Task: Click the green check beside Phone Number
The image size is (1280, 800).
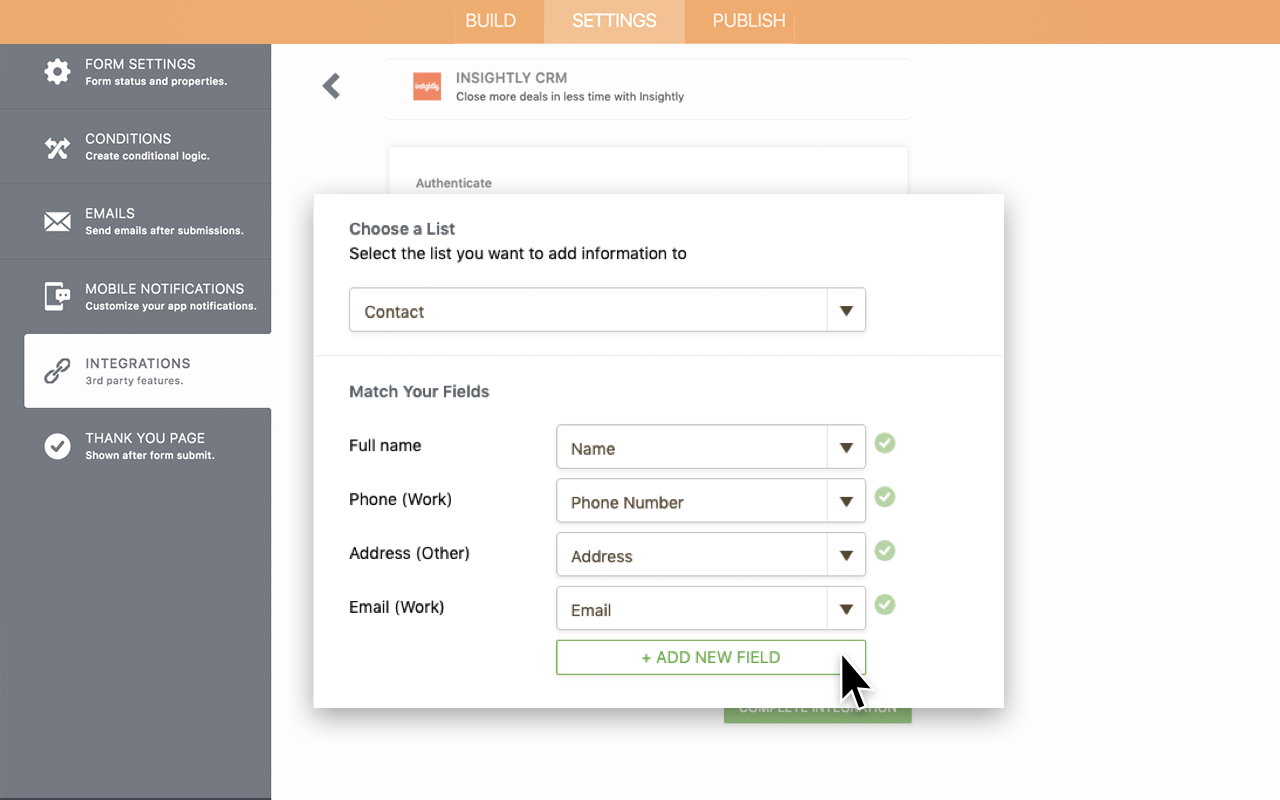Action: pos(884,497)
